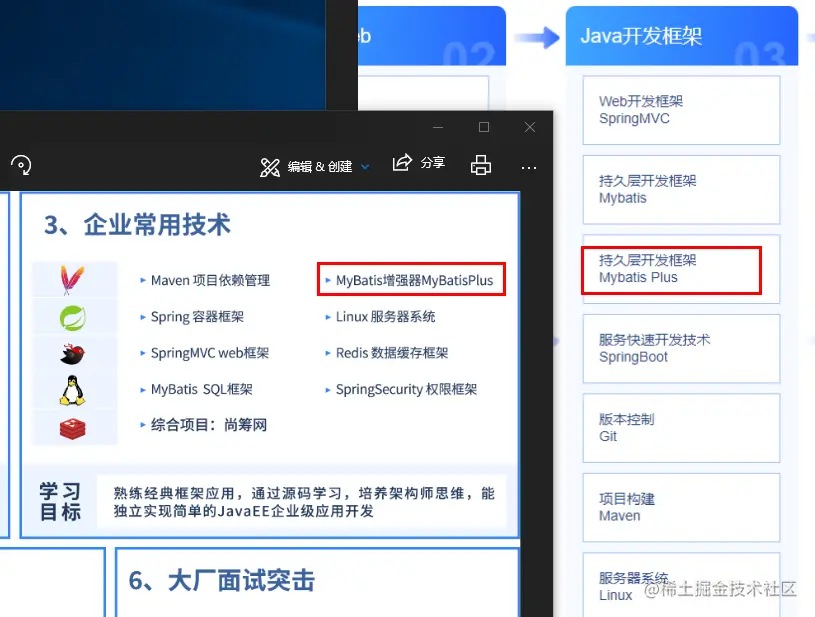The height and width of the screenshot is (617, 815).
Task: Click 'Maven 项目依赖管理' text
Action: pos(210,281)
